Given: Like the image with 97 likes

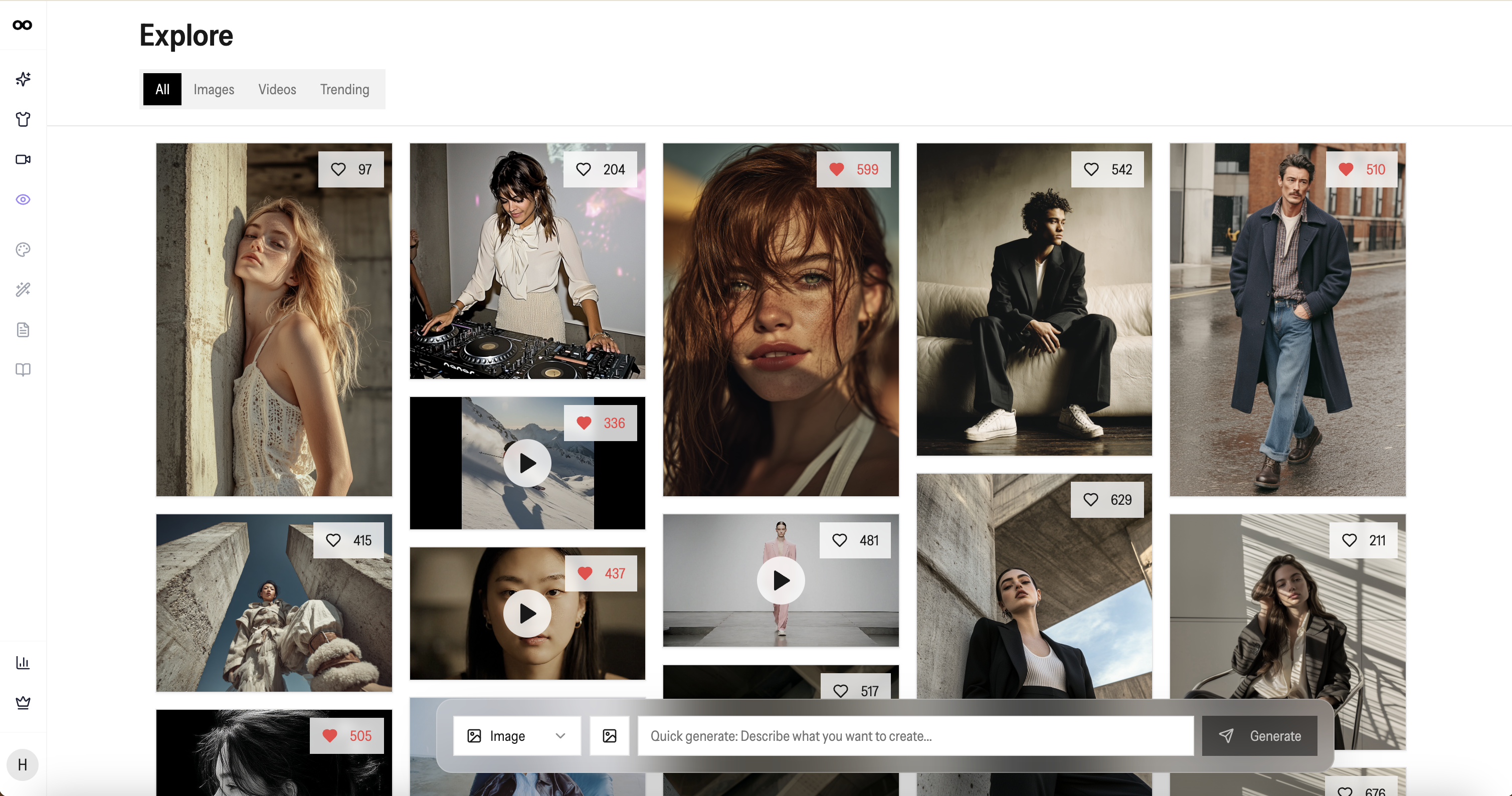Looking at the screenshot, I should [339, 169].
